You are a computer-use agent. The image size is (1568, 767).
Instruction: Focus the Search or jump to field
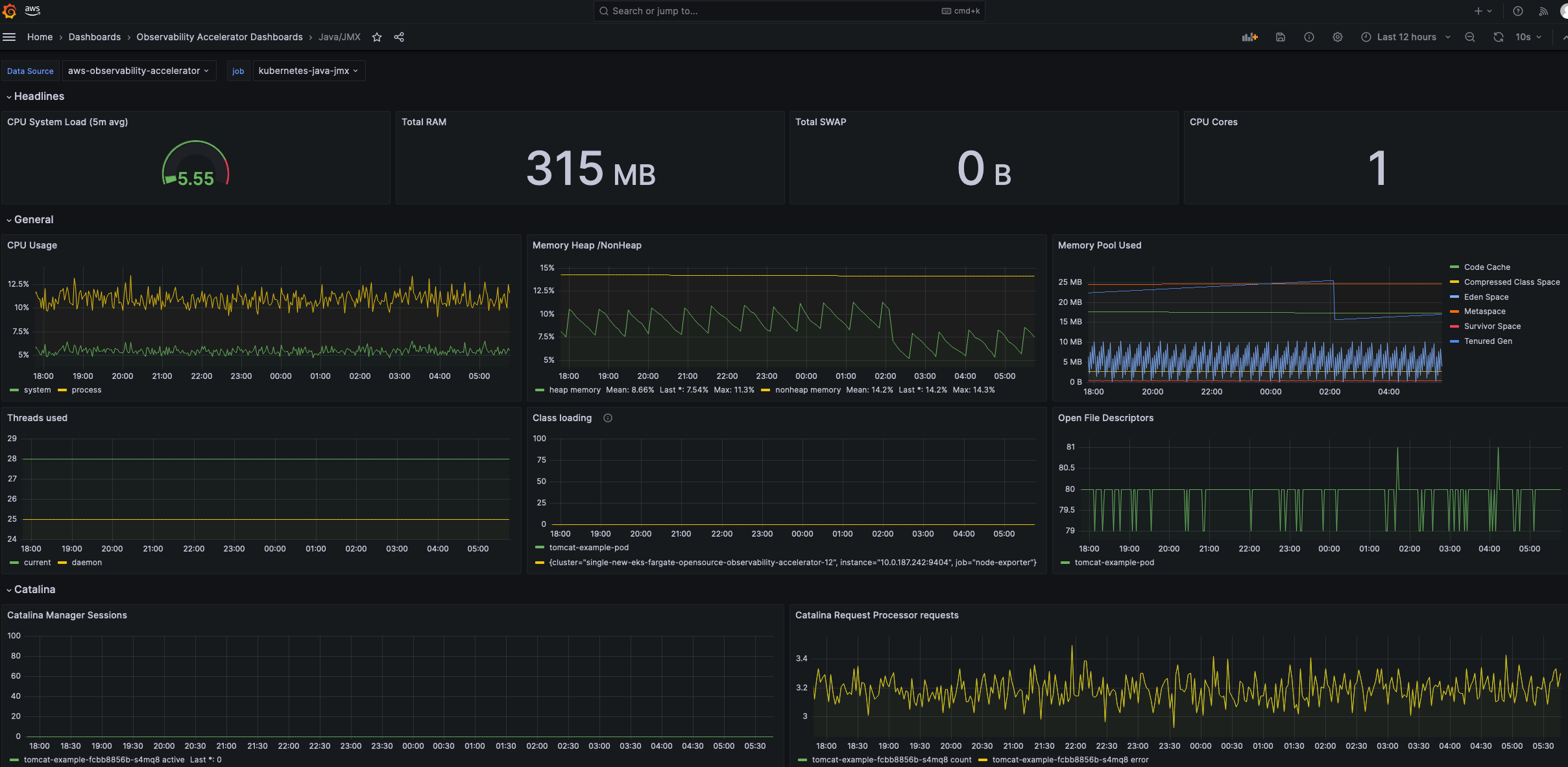pos(789,11)
